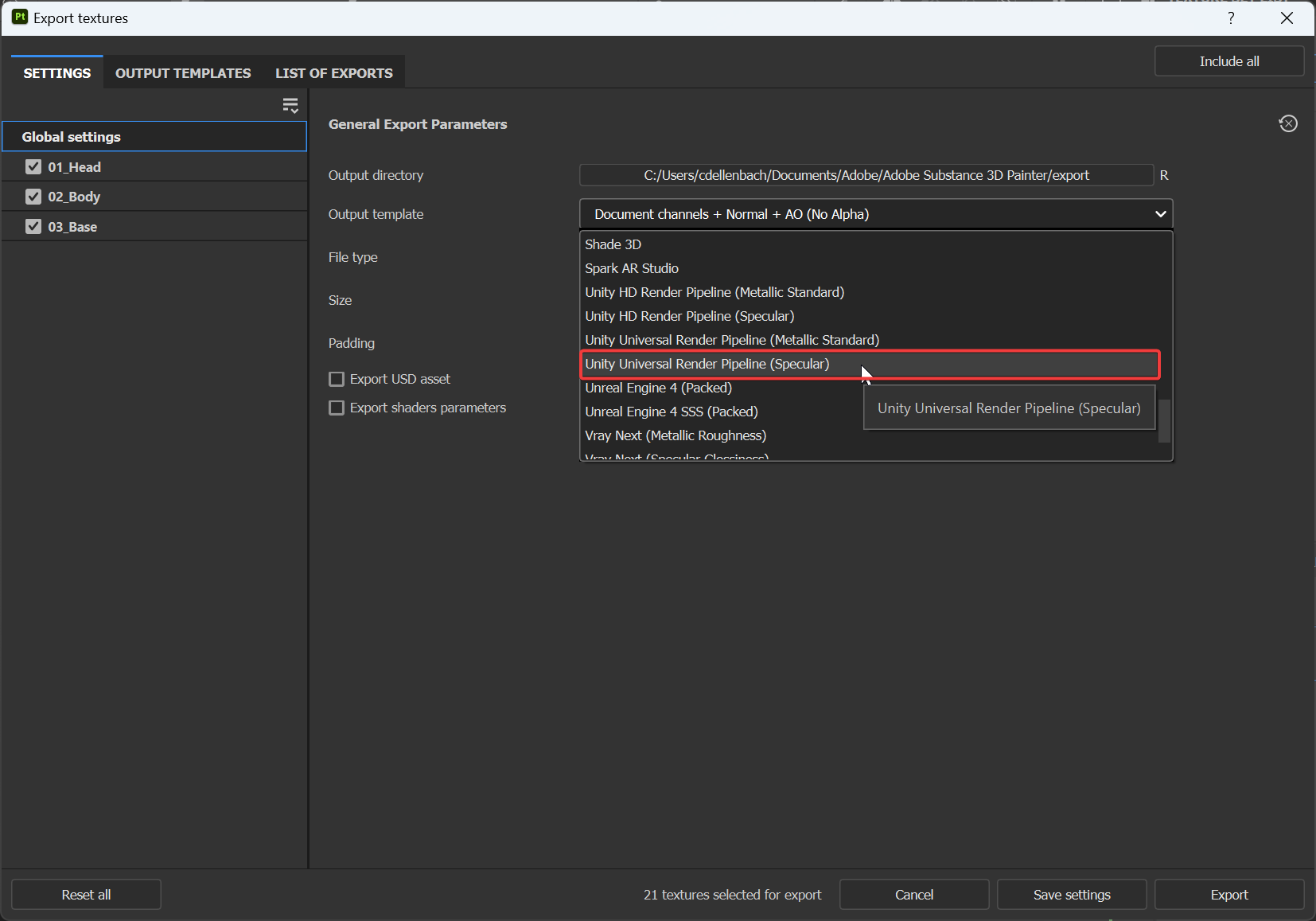Viewport: 1316px width, 921px height.
Task: Open the list view options icon above Global settings
Action: pos(290,104)
